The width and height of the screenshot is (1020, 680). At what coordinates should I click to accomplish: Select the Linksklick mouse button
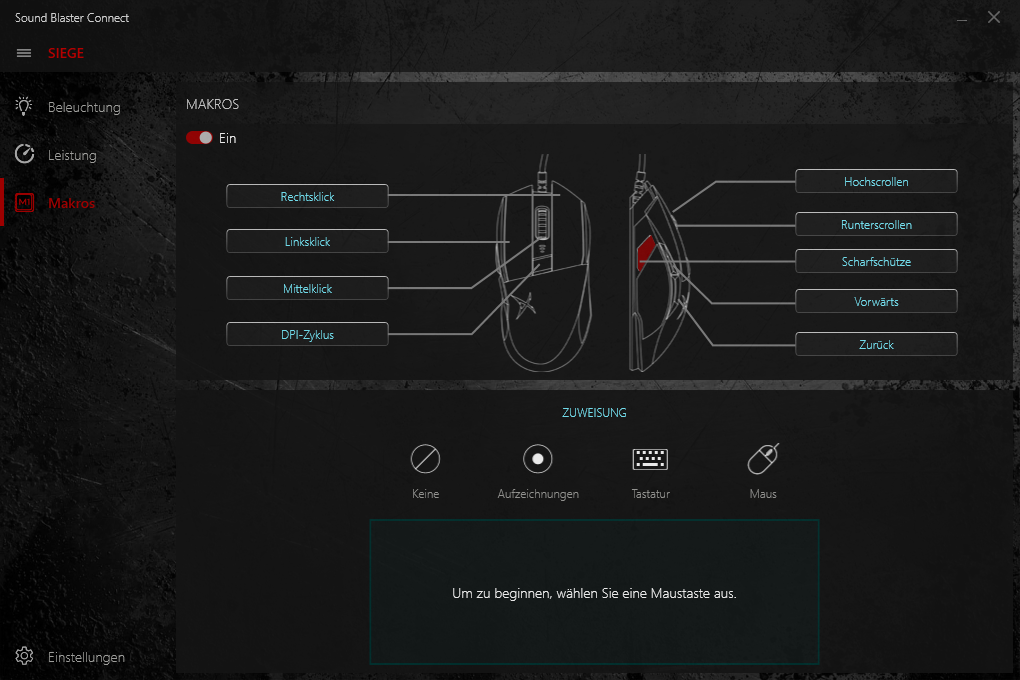pos(307,242)
